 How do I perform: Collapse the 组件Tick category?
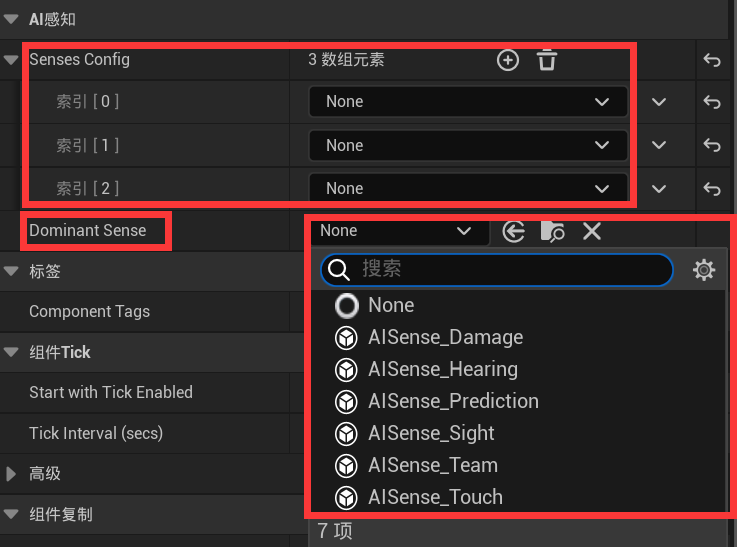click(x=11, y=352)
